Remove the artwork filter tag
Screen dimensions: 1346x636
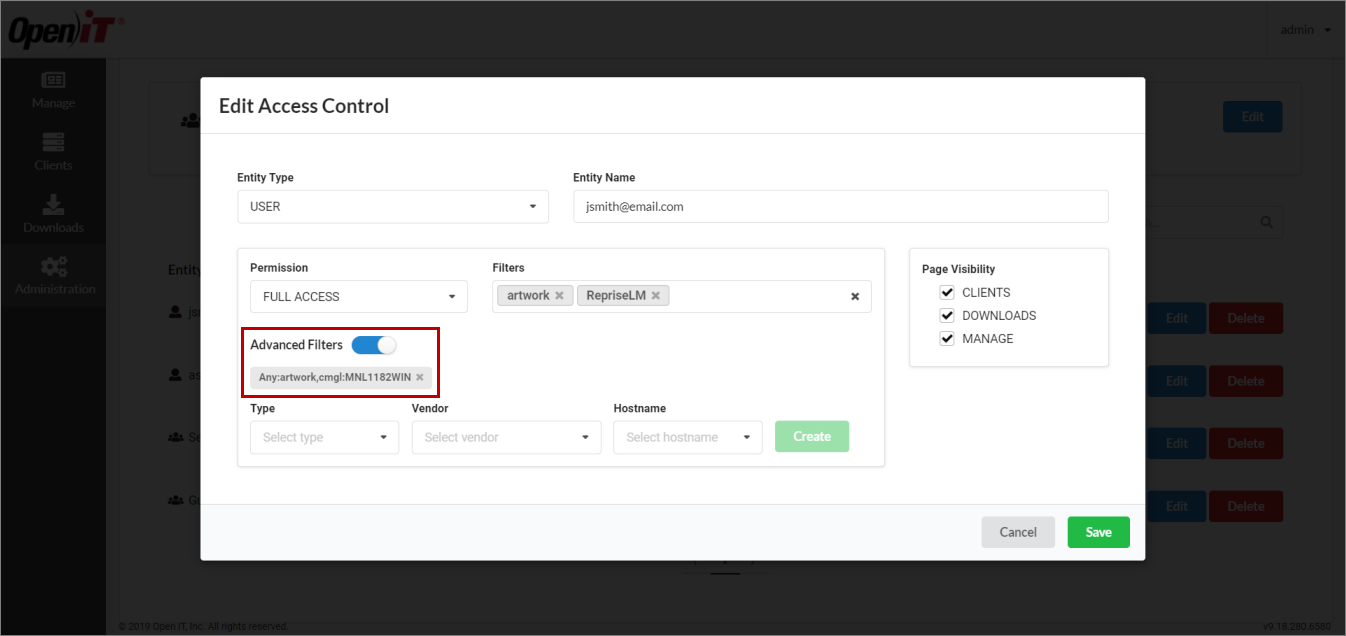559,296
